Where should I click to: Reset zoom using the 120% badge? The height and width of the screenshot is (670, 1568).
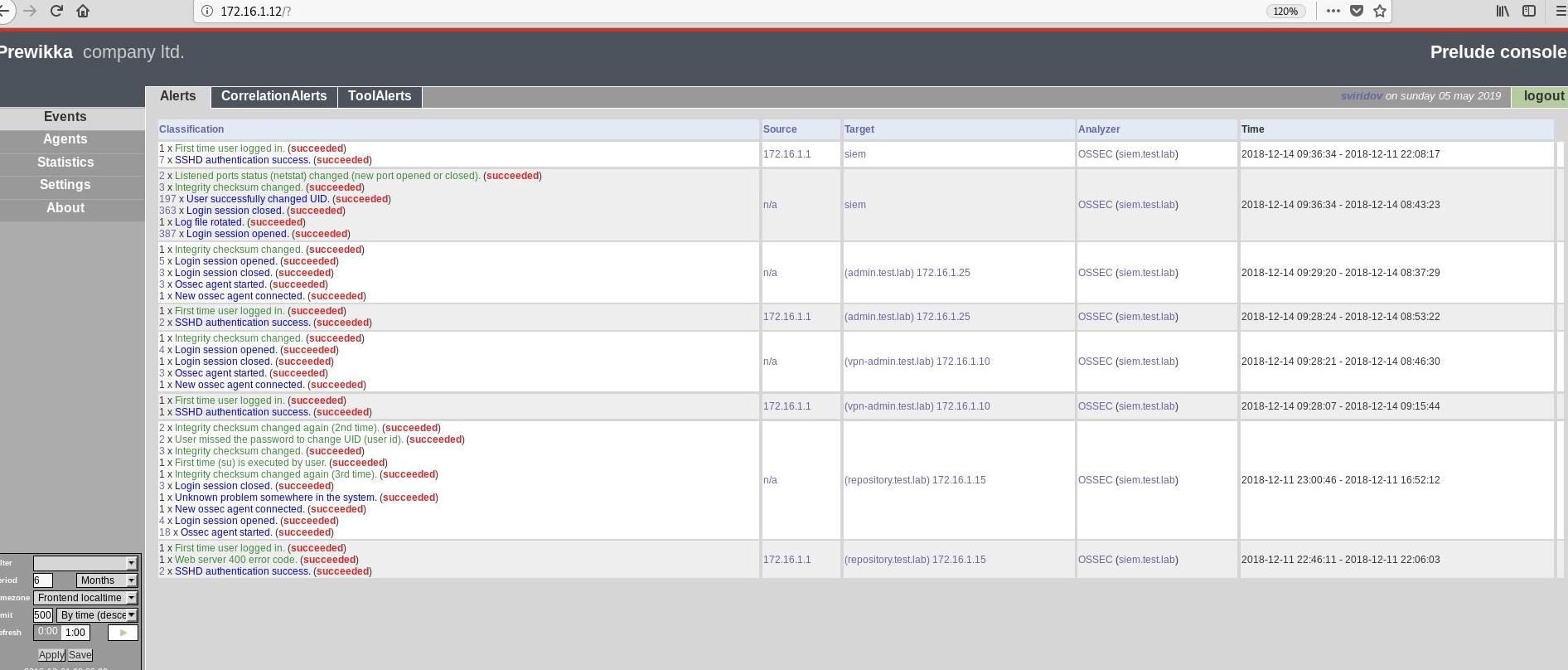pos(1285,11)
